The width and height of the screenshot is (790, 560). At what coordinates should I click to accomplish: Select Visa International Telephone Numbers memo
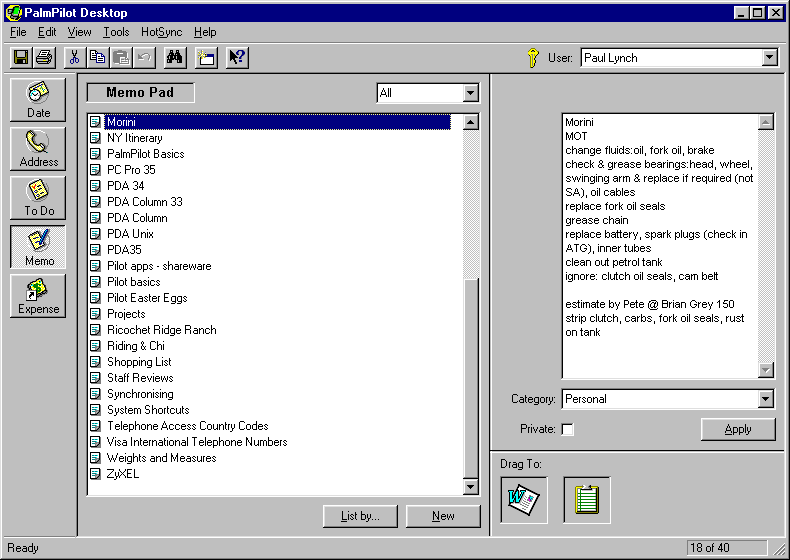click(x=197, y=442)
